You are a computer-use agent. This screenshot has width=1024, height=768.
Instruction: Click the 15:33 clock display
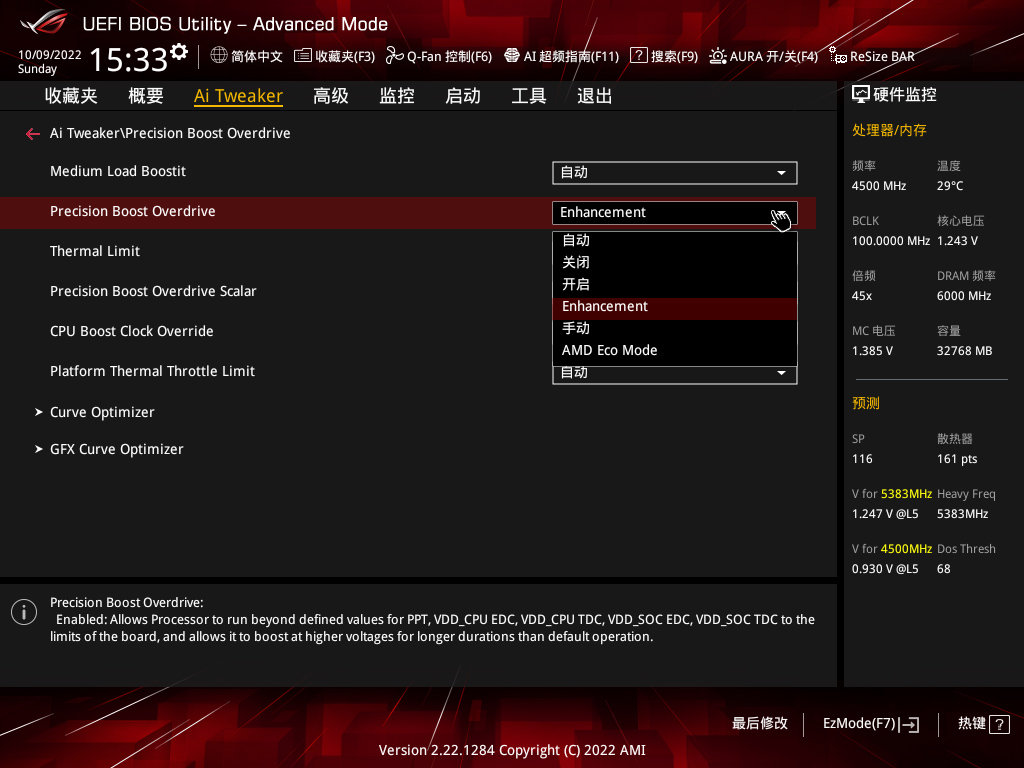pos(129,60)
